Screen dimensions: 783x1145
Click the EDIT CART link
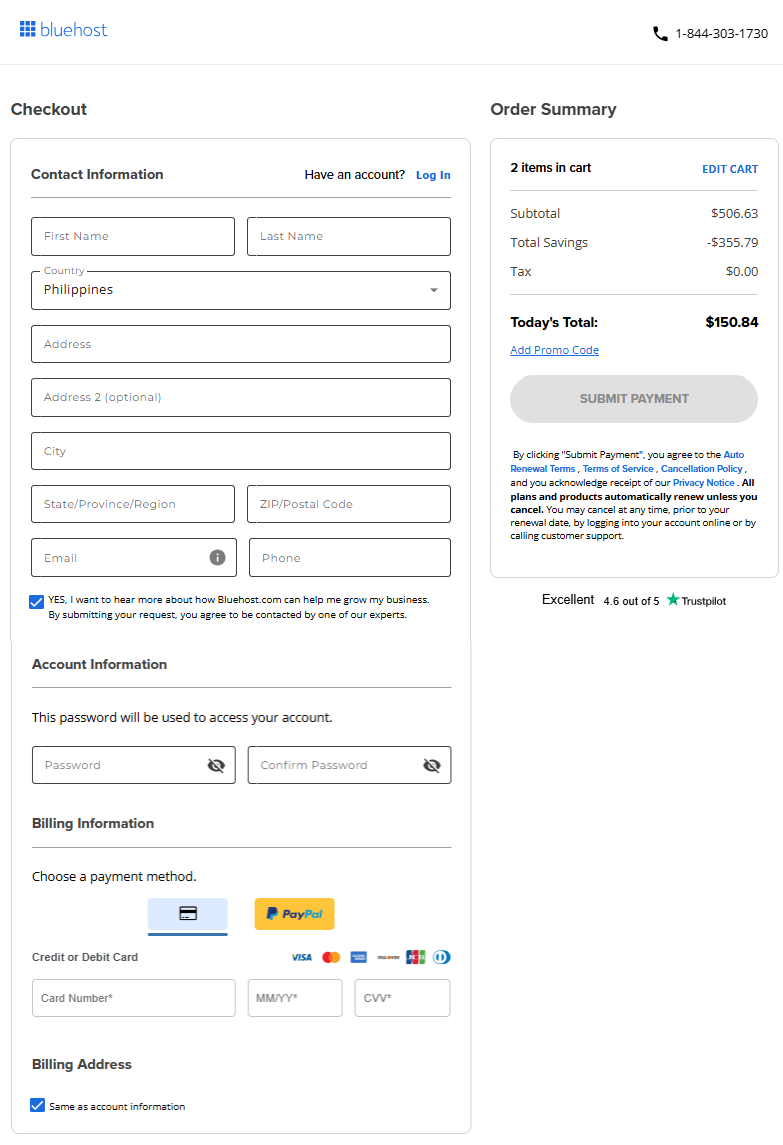tap(730, 168)
